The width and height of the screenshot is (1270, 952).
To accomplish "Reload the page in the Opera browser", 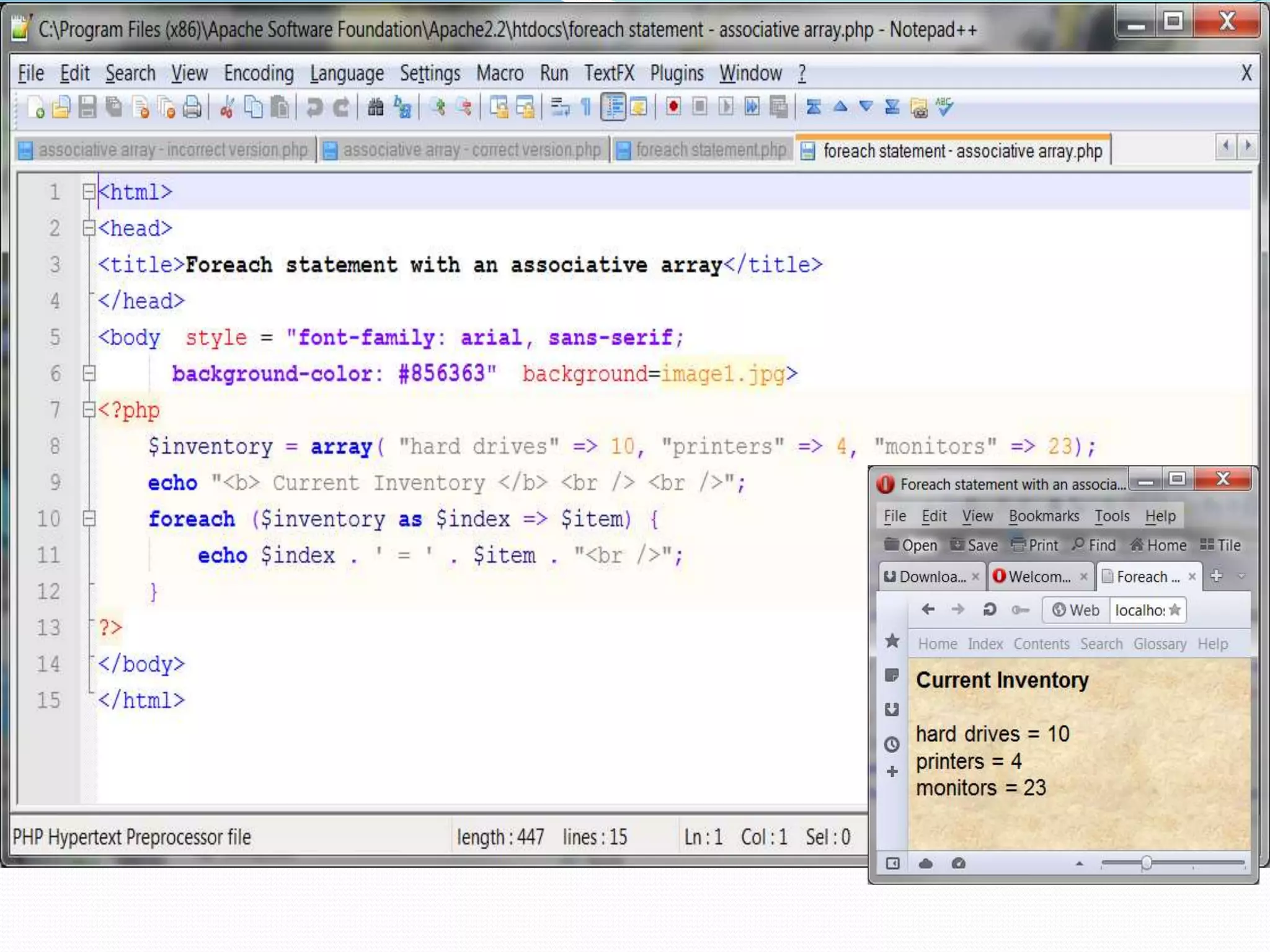I will (x=989, y=610).
